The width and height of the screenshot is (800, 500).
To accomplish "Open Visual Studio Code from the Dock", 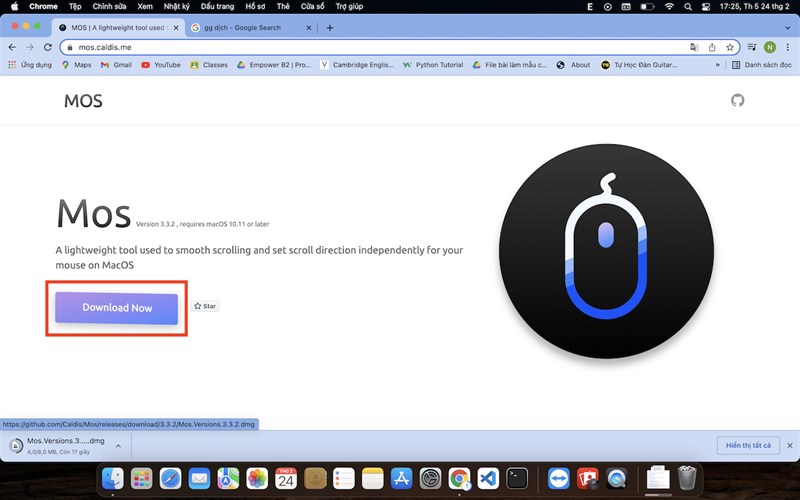I will pos(488,479).
